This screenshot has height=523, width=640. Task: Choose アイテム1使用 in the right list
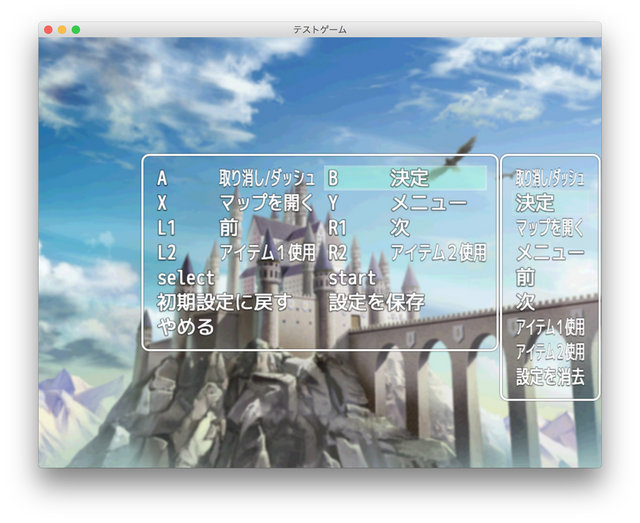(550, 327)
